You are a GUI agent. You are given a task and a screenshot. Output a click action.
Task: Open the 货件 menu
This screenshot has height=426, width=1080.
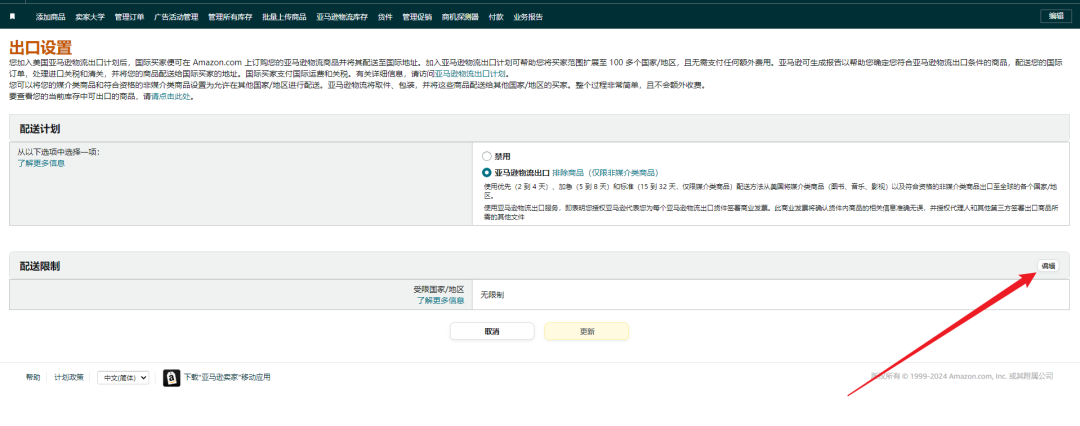tap(385, 17)
